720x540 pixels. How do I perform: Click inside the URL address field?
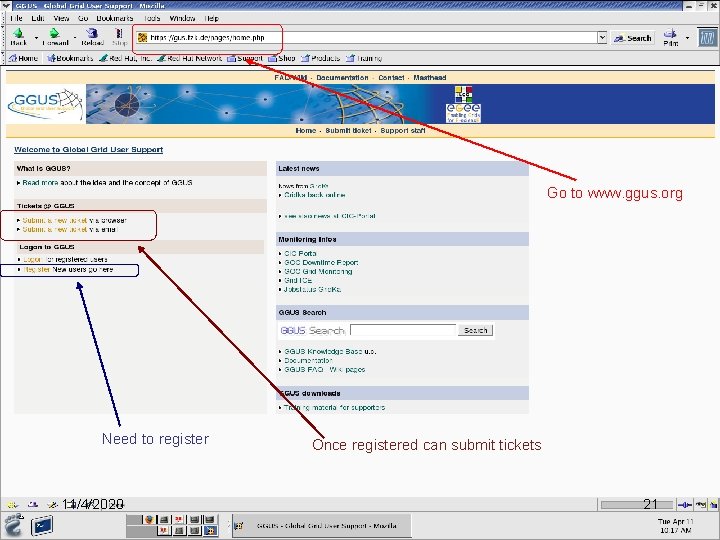(x=366, y=38)
